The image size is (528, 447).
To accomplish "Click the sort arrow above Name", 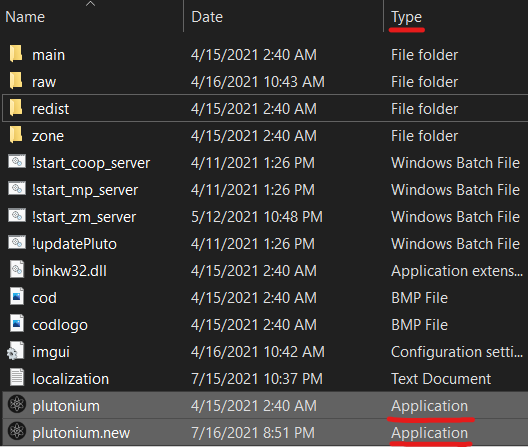I will (x=91, y=4).
